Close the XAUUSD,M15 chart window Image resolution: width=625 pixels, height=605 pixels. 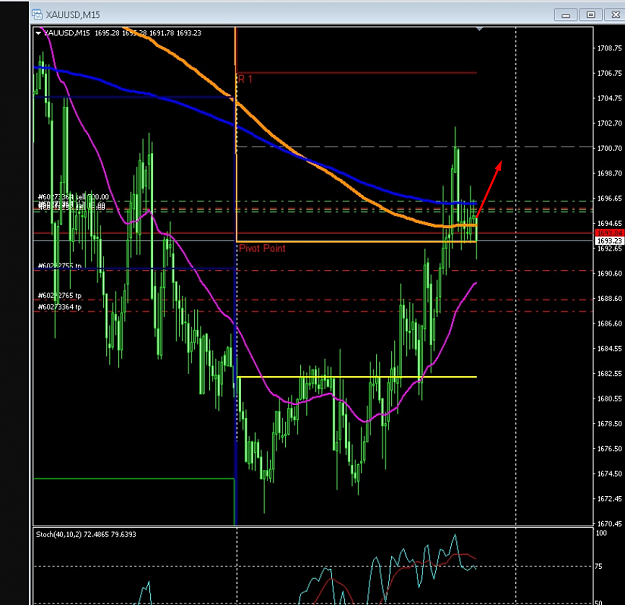coord(615,15)
